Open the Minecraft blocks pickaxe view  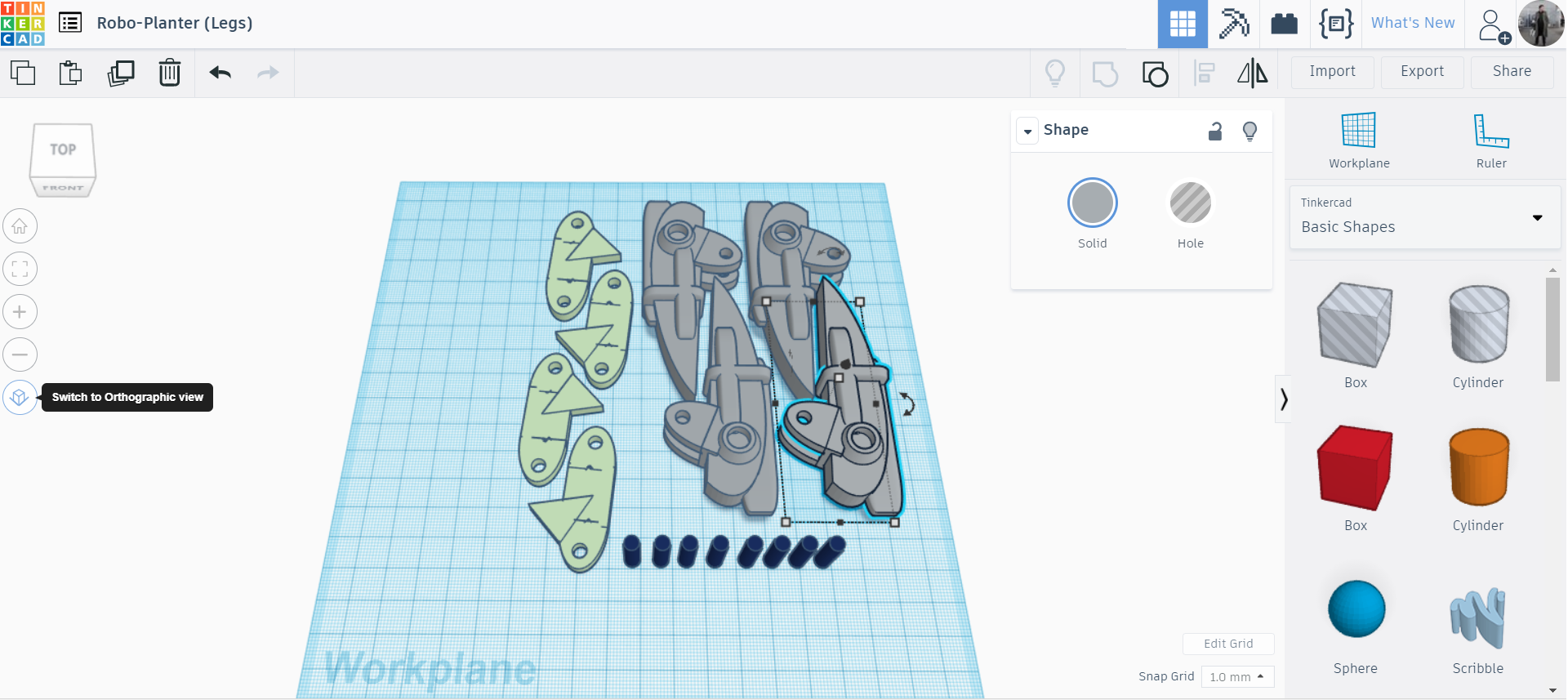1234,24
